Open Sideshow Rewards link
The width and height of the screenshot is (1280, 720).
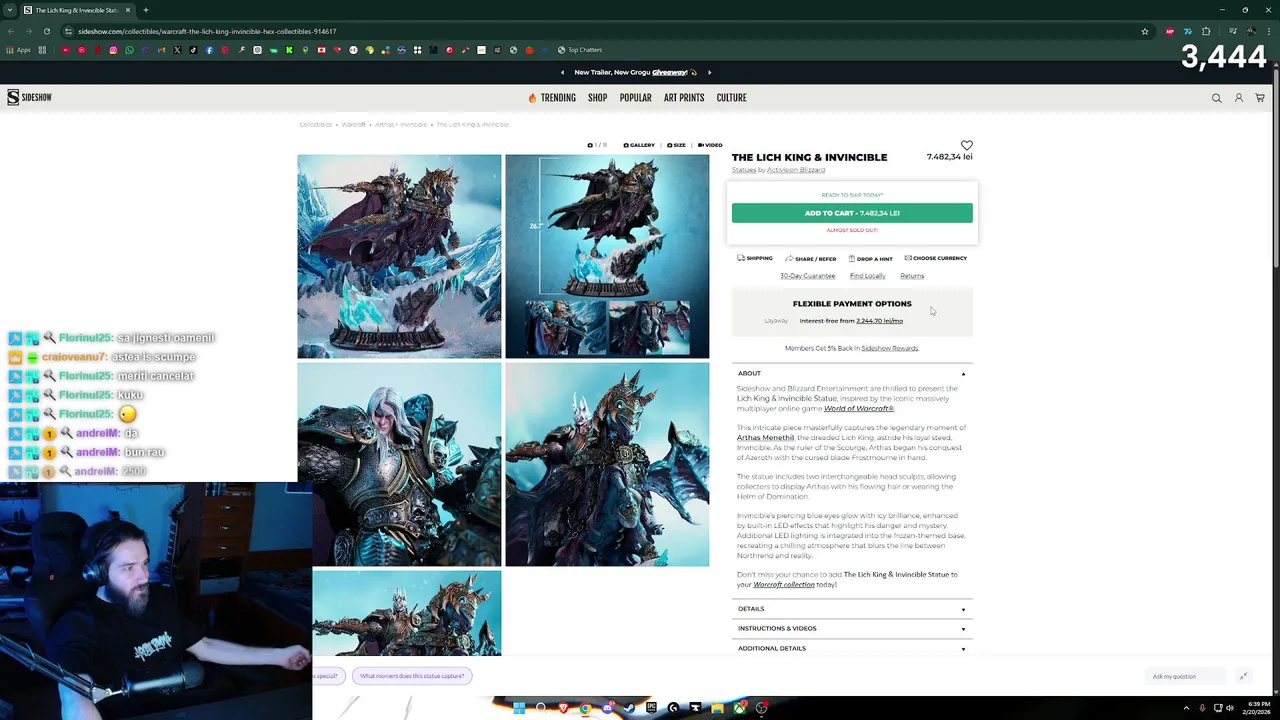point(890,348)
